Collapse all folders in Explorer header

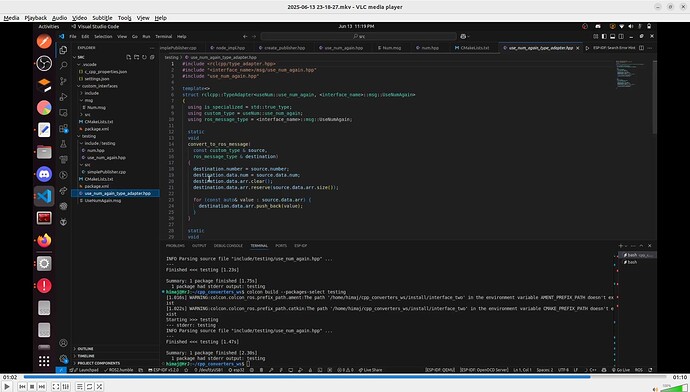[x=152, y=57]
